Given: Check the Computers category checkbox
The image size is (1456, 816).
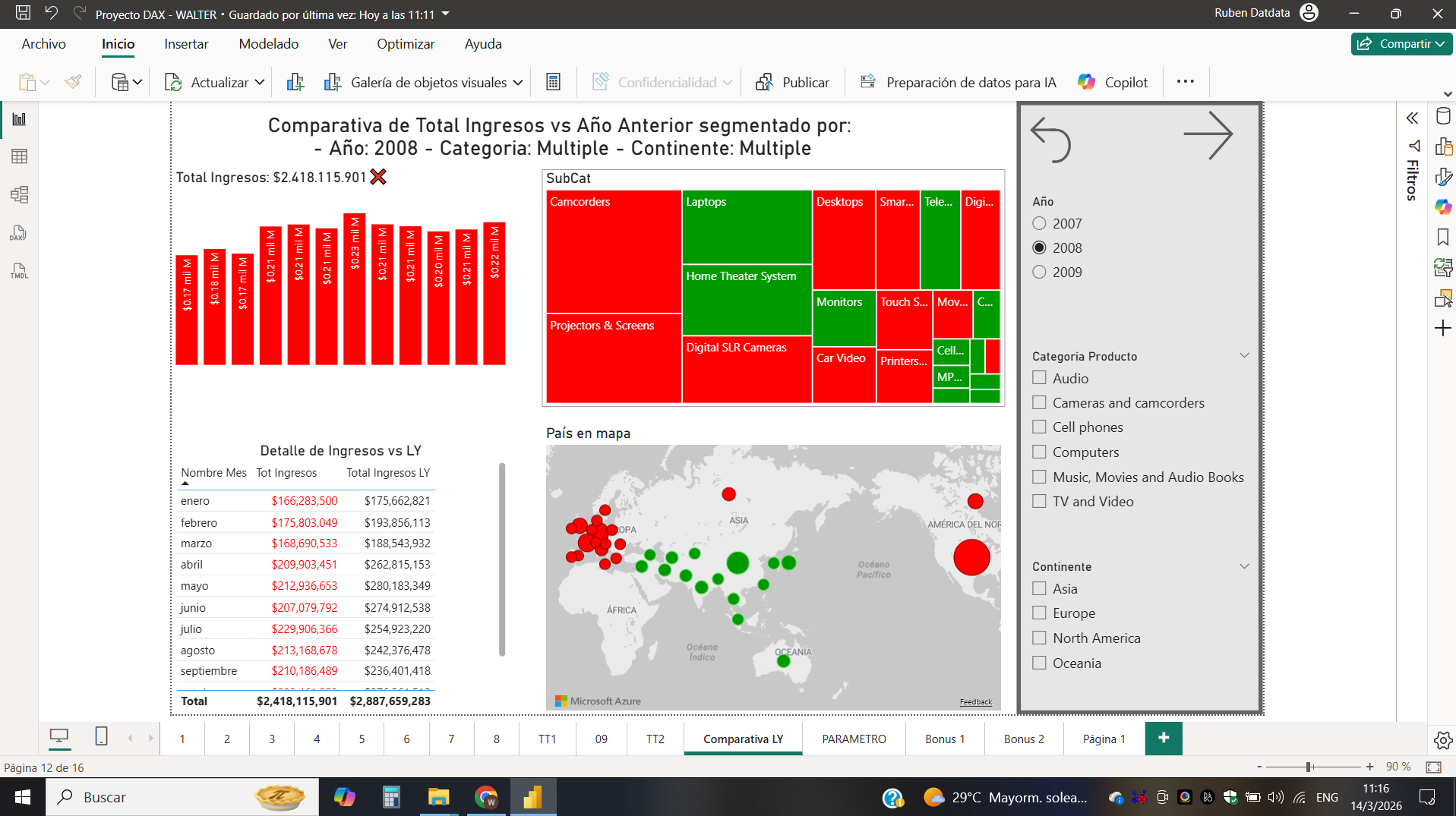Looking at the screenshot, I should [x=1039, y=452].
